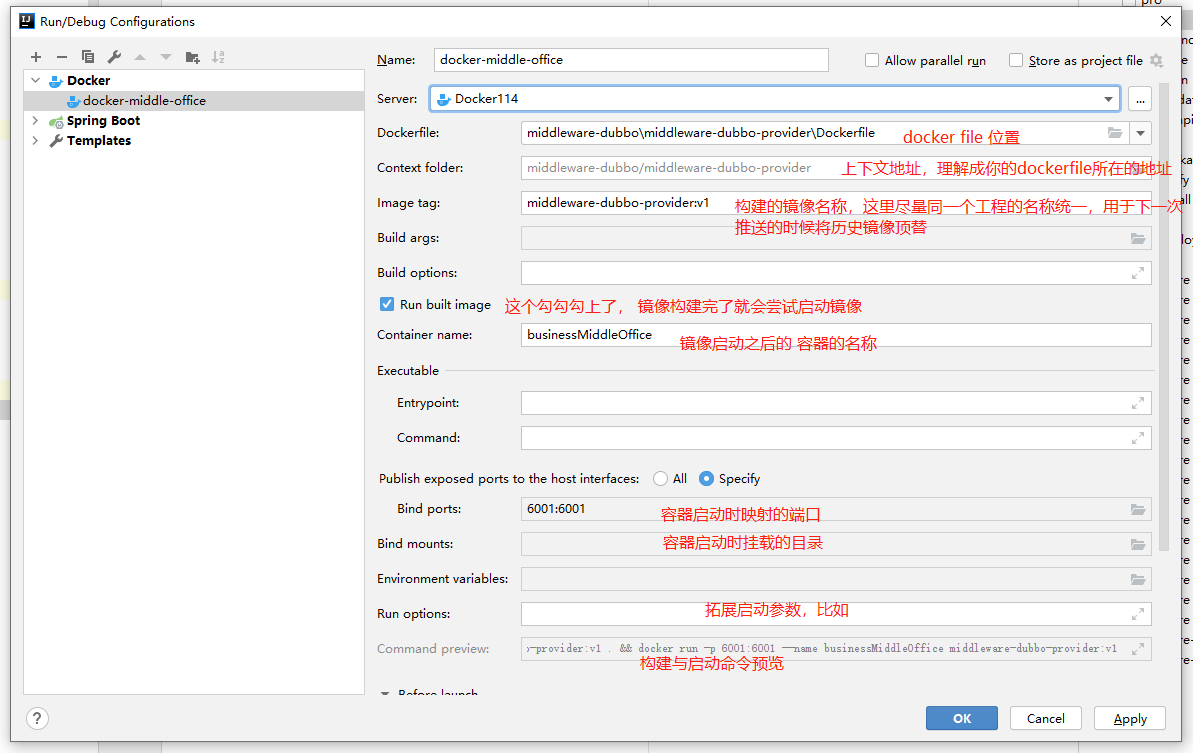This screenshot has width=1193, height=753.
Task: Move configuration up arrow
Action: (140, 57)
